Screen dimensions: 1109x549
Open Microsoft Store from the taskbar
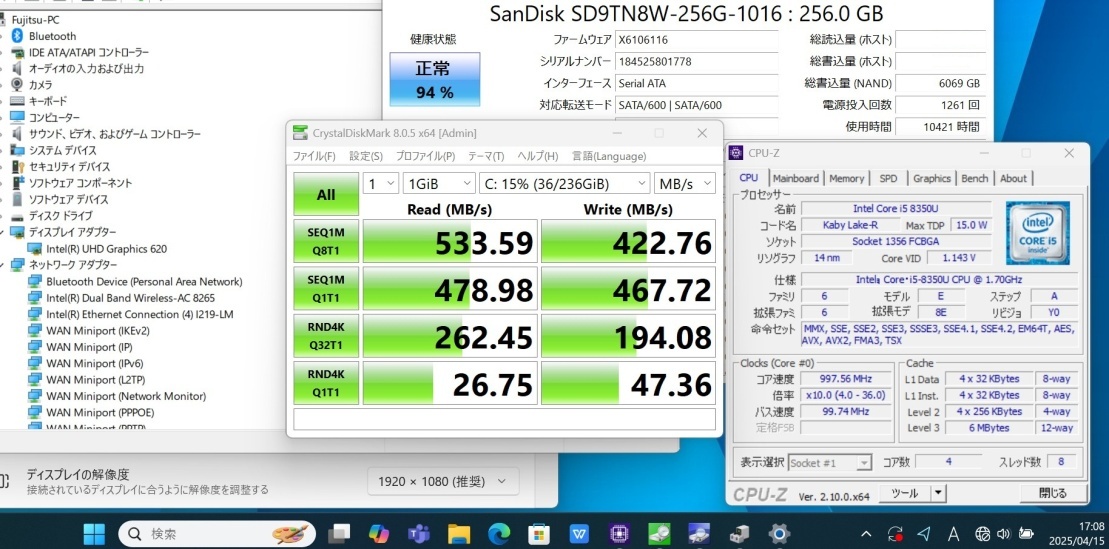point(539,533)
